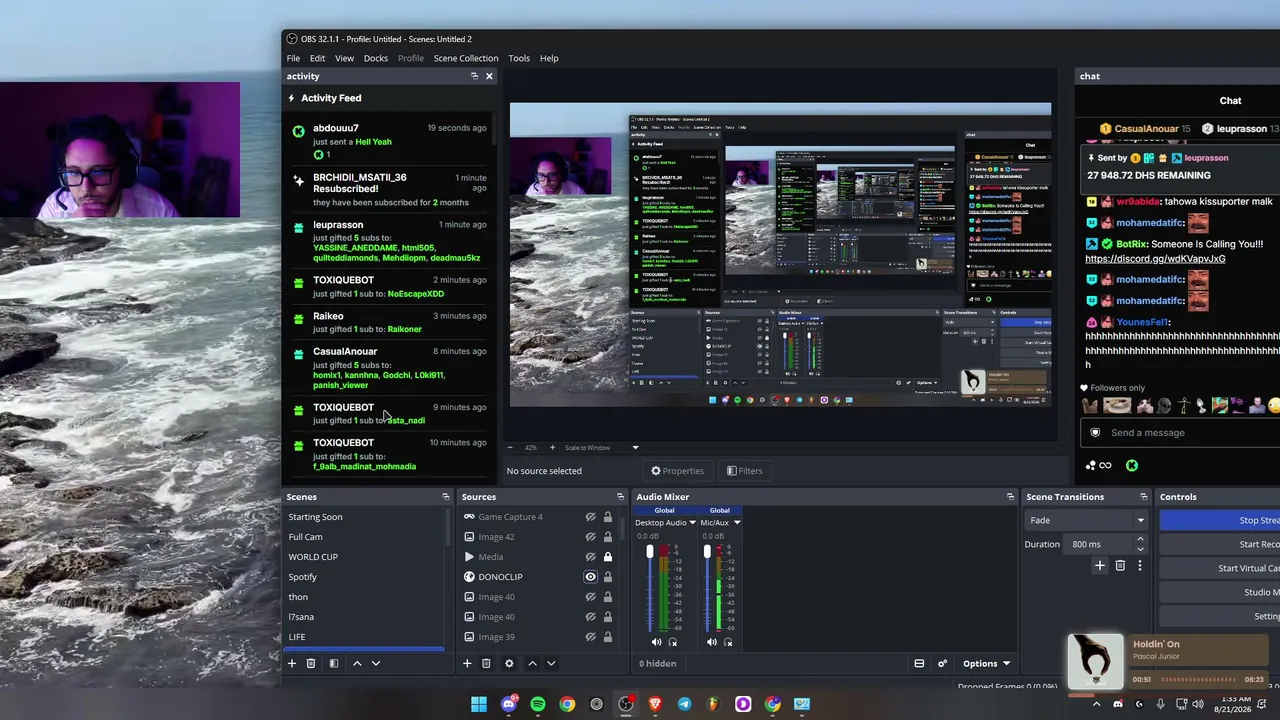This screenshot has height=720, width=1280.
Task: Lock the Game Capture 4 source
Action: tap(607, 517)
